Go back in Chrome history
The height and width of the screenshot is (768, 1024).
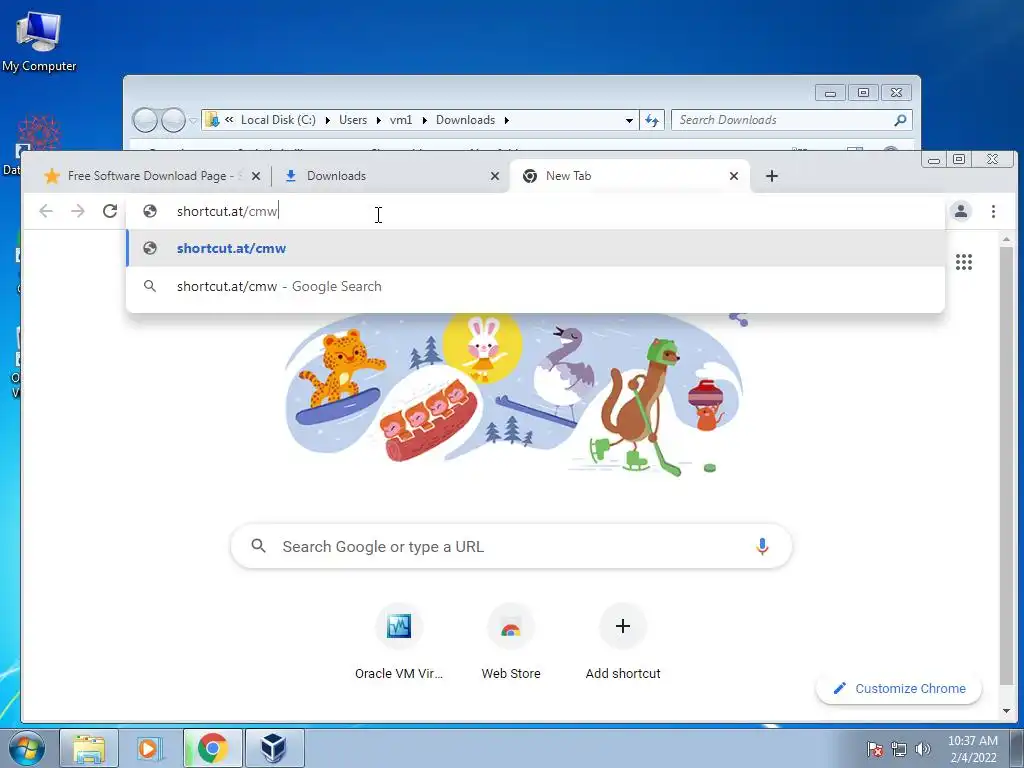(46, 211)
